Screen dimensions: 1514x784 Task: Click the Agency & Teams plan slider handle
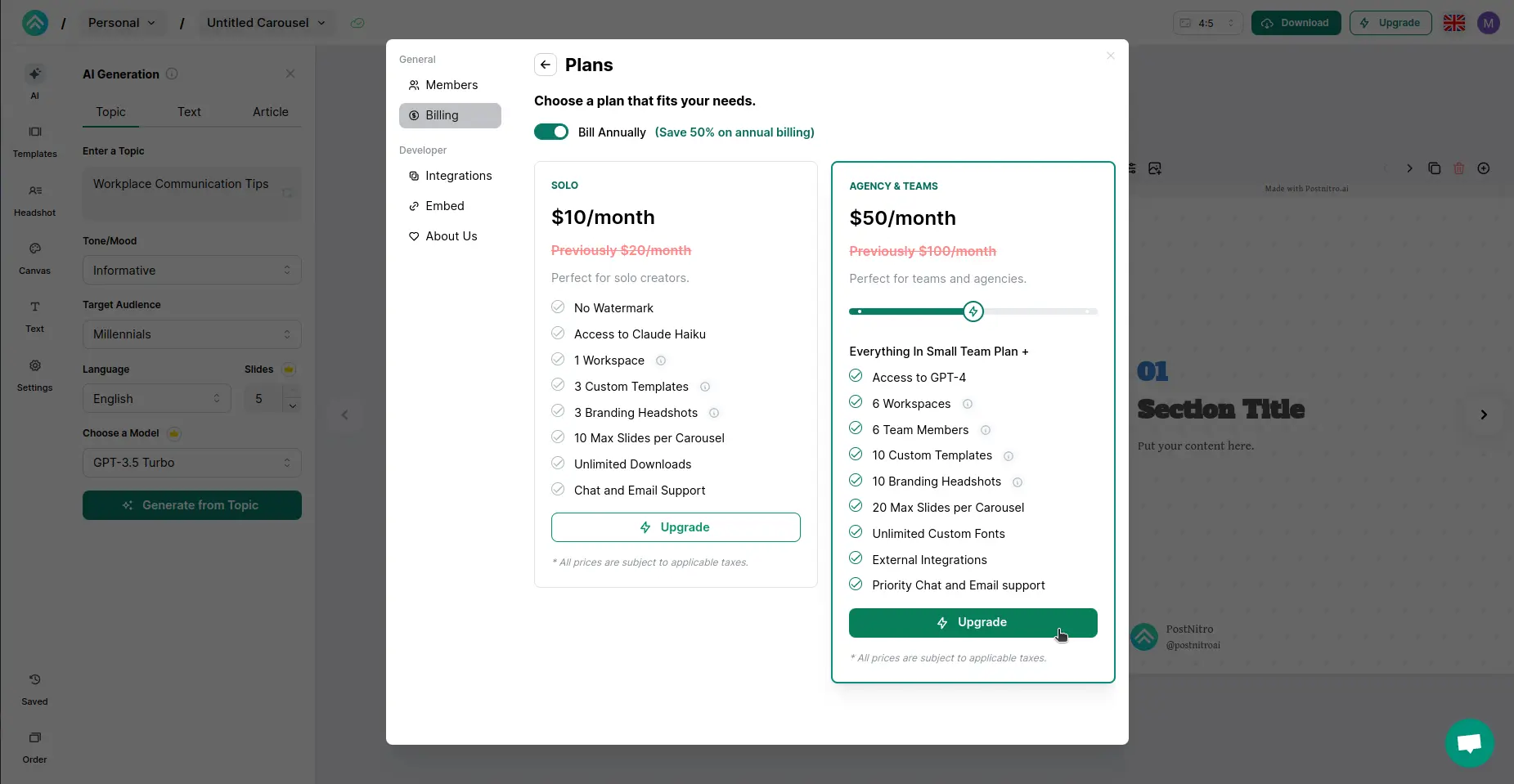973,311
